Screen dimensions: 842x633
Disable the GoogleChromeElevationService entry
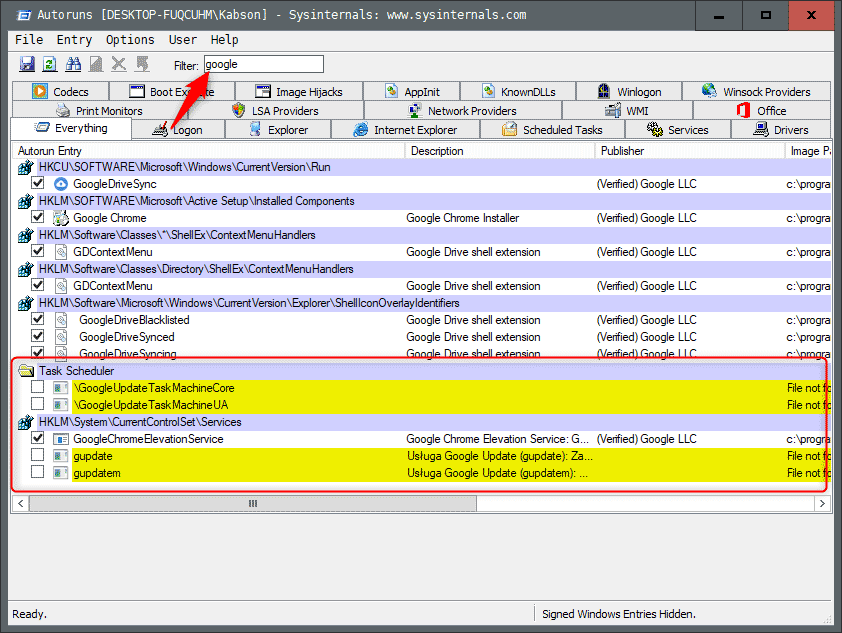(38, 438)
